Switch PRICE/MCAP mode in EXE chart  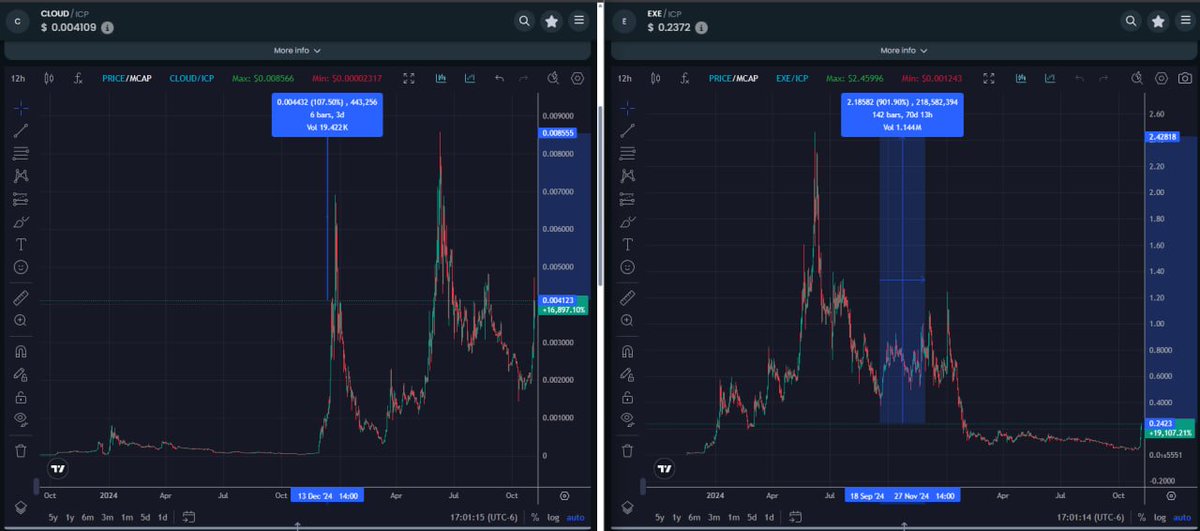[733, 78]
